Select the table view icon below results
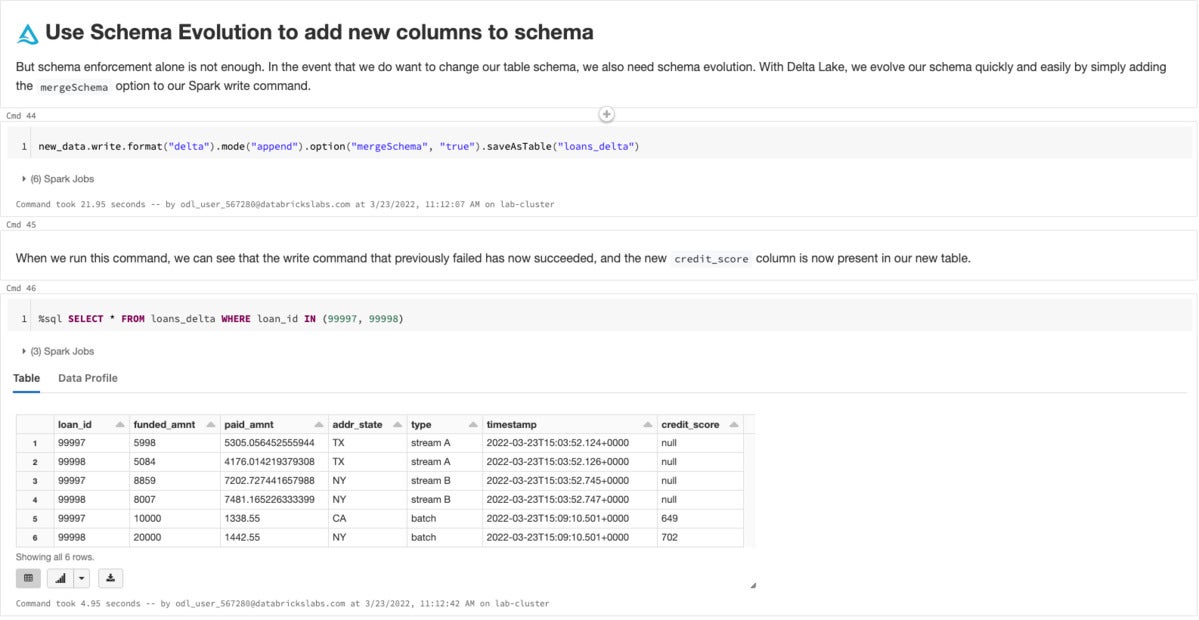Viewport: 1199px width, 620px height. 28,578
